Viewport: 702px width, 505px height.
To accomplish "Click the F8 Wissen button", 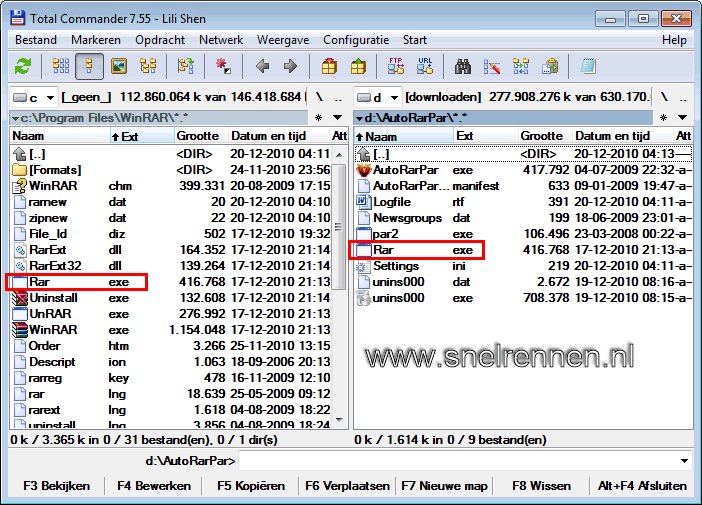I will 541,486.
